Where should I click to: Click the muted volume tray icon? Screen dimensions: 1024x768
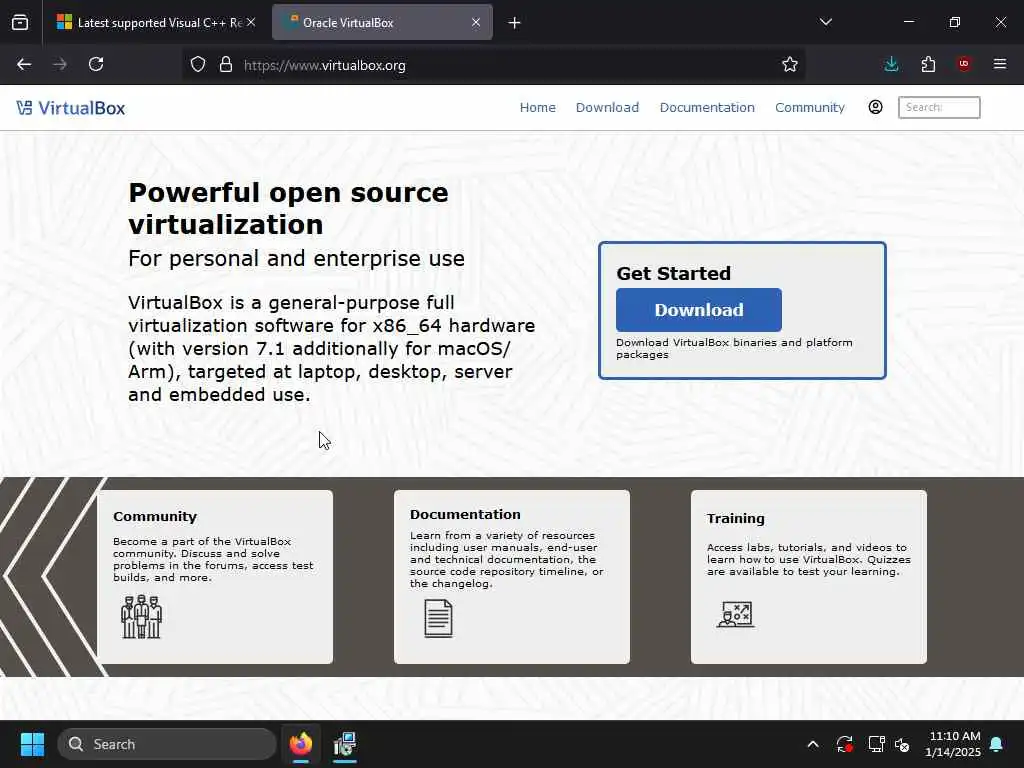(x=903, y=744)
